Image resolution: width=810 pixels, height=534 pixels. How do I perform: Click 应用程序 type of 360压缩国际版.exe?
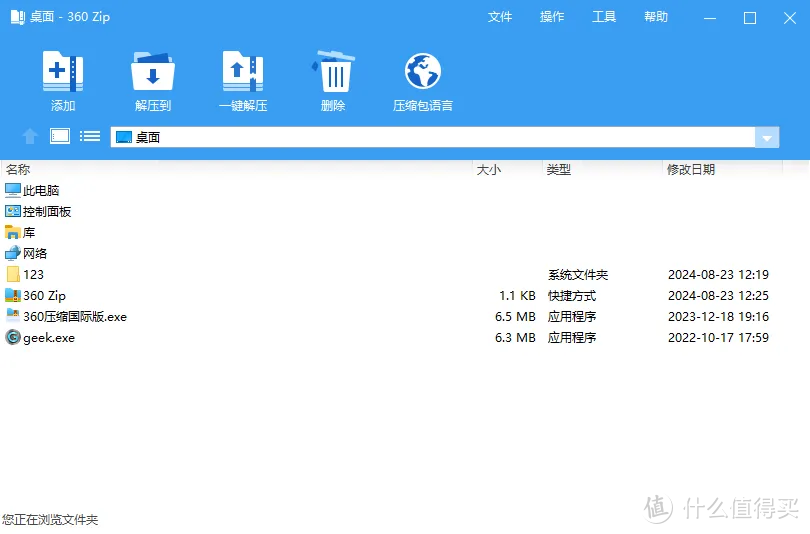click(x=572, y=317)
